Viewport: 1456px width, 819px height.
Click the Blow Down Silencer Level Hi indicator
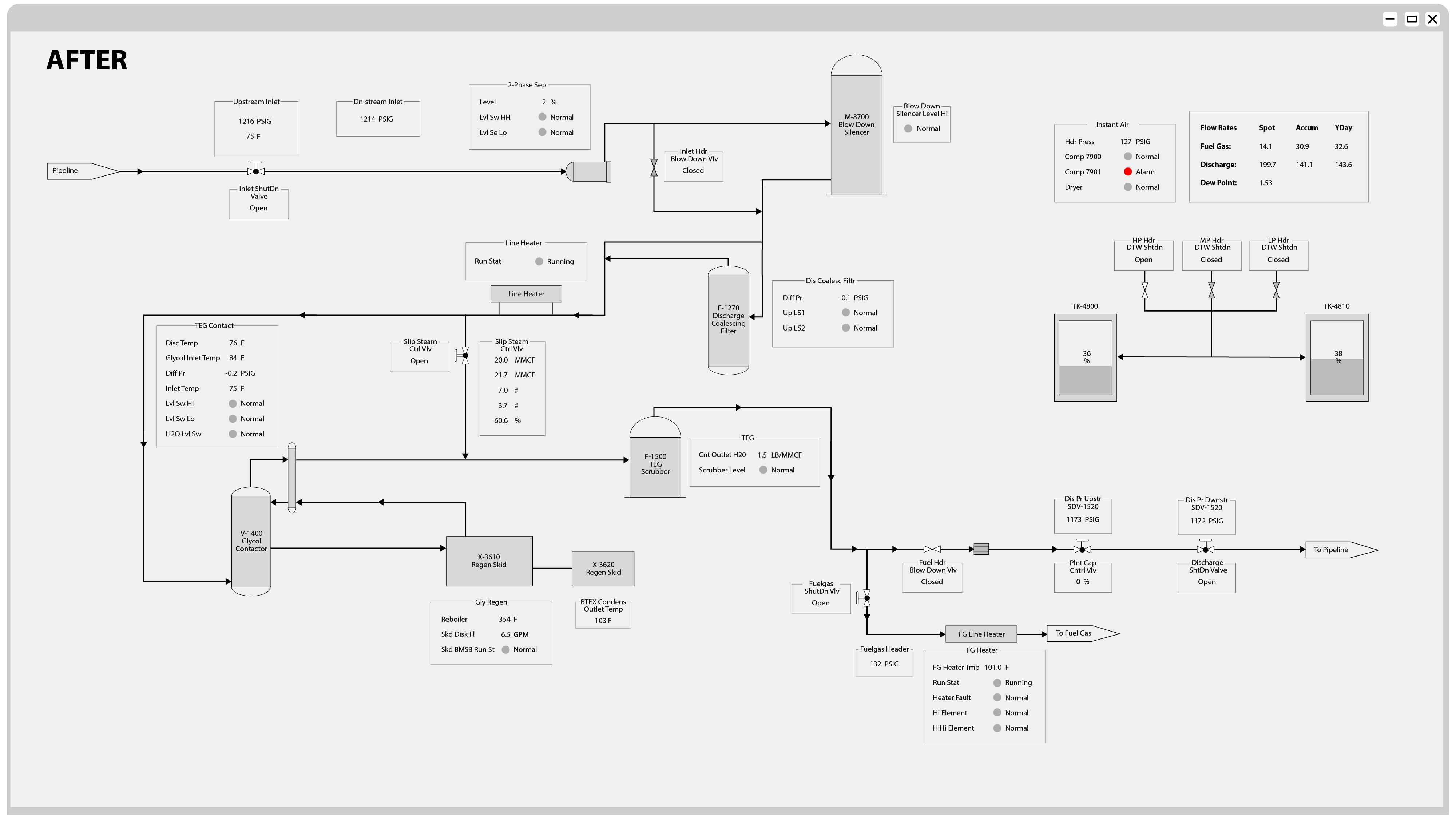(x=908, y=129)
